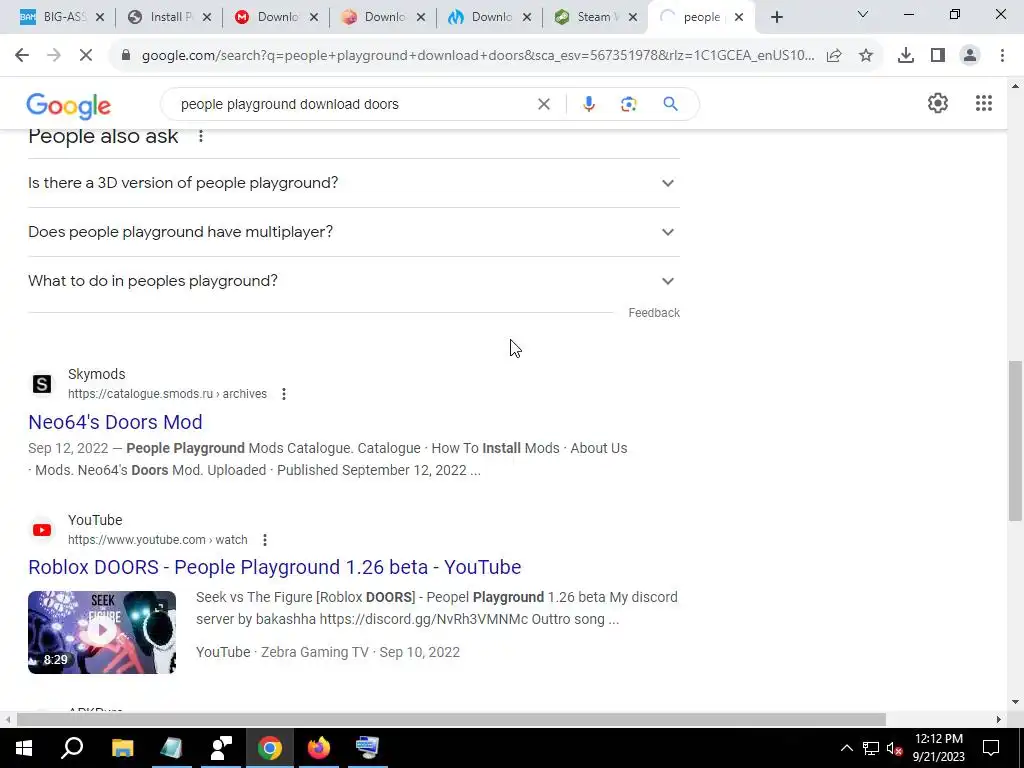
Task: Play the Seek vs Figure video thumbnail
Action: point(102,632)
